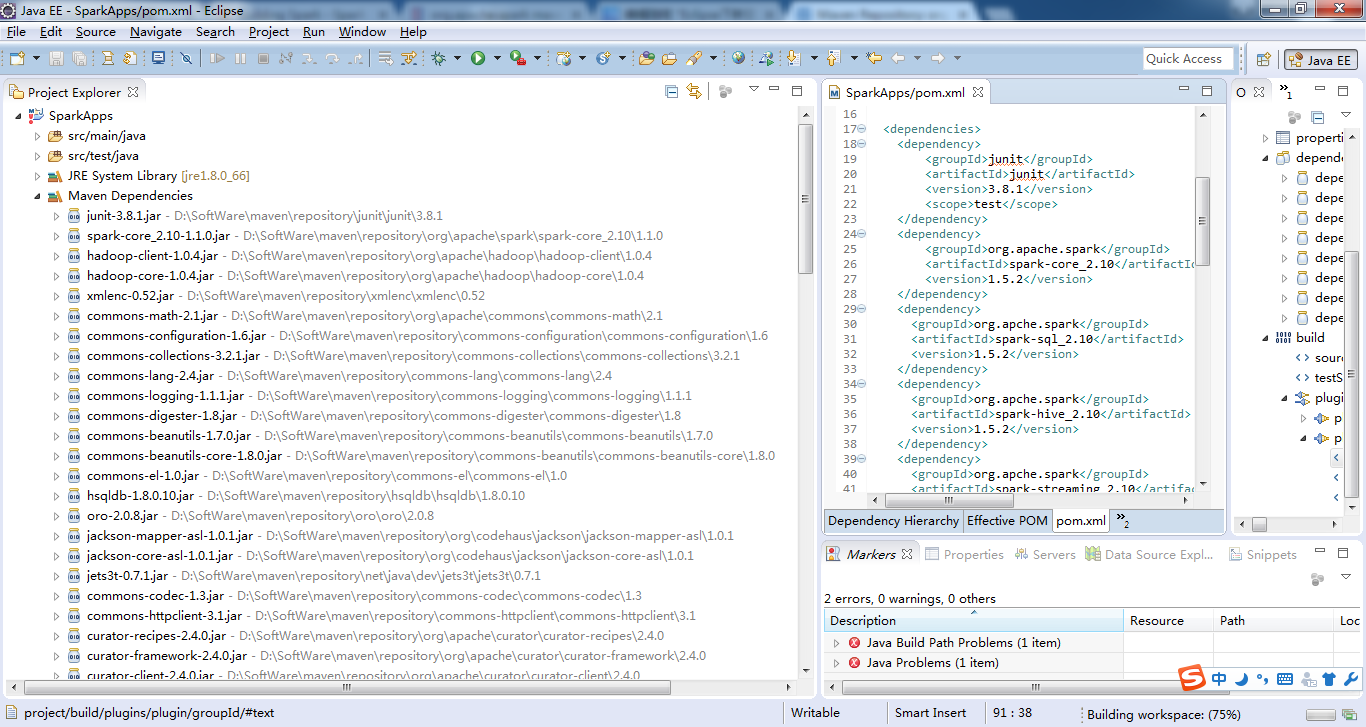Toggle fold marker at editor line 29
This screenshot has width=1366, height=727.
coord(862,309)
